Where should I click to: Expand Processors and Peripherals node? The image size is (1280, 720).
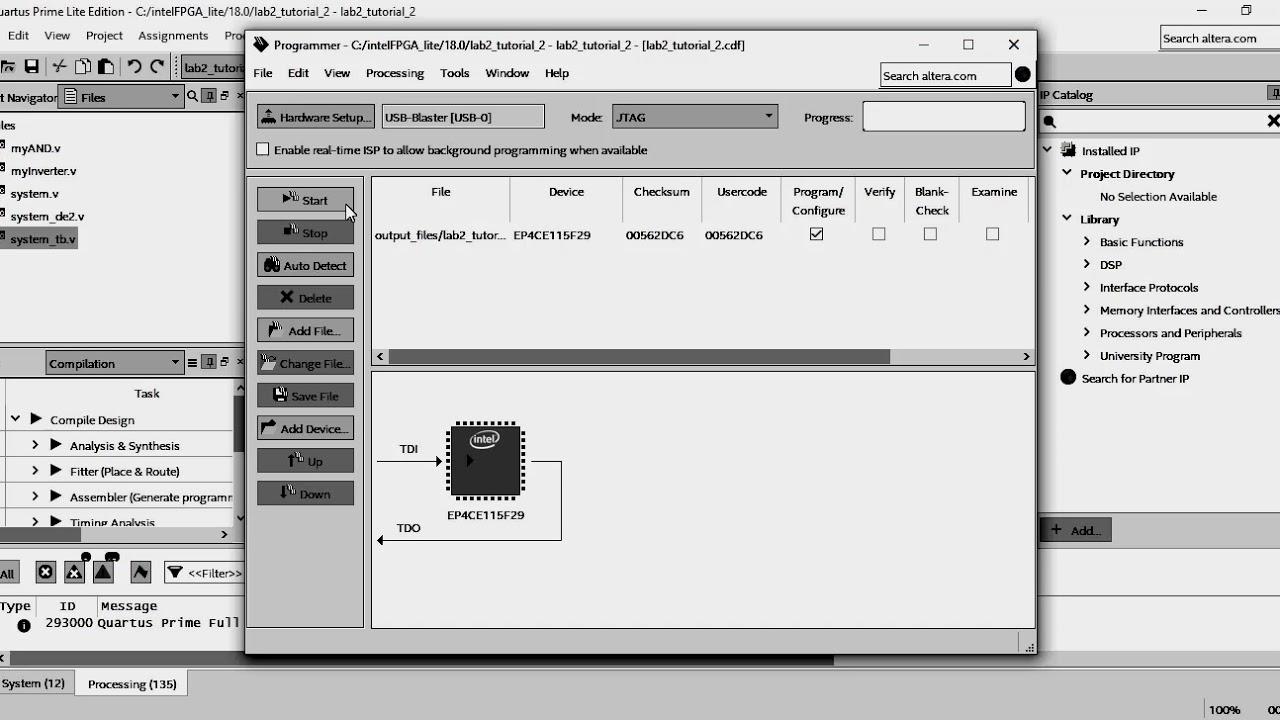pos(1087,333)
